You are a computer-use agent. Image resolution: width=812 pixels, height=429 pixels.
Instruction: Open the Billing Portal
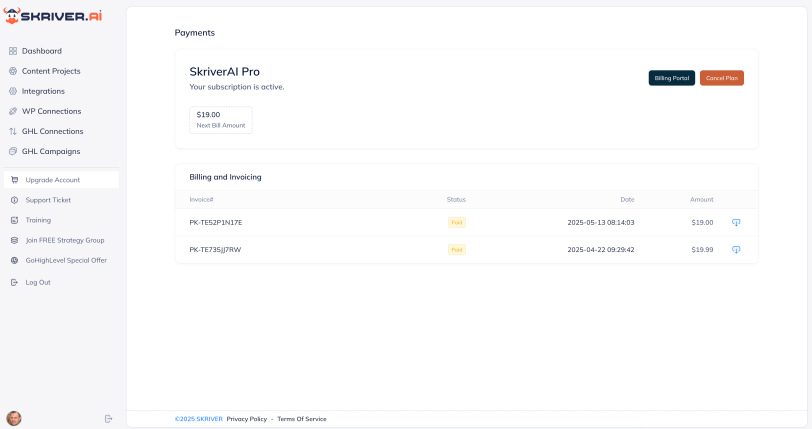(x=671, y=78)
